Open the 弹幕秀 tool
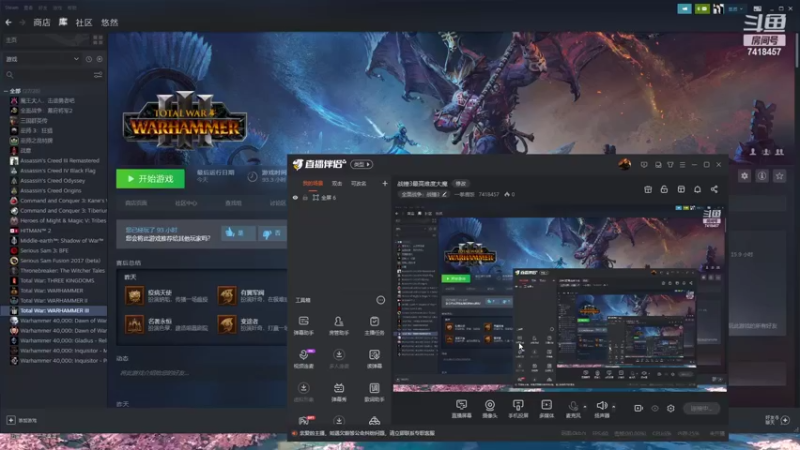The image size is (800, 450). pos(339,392)
